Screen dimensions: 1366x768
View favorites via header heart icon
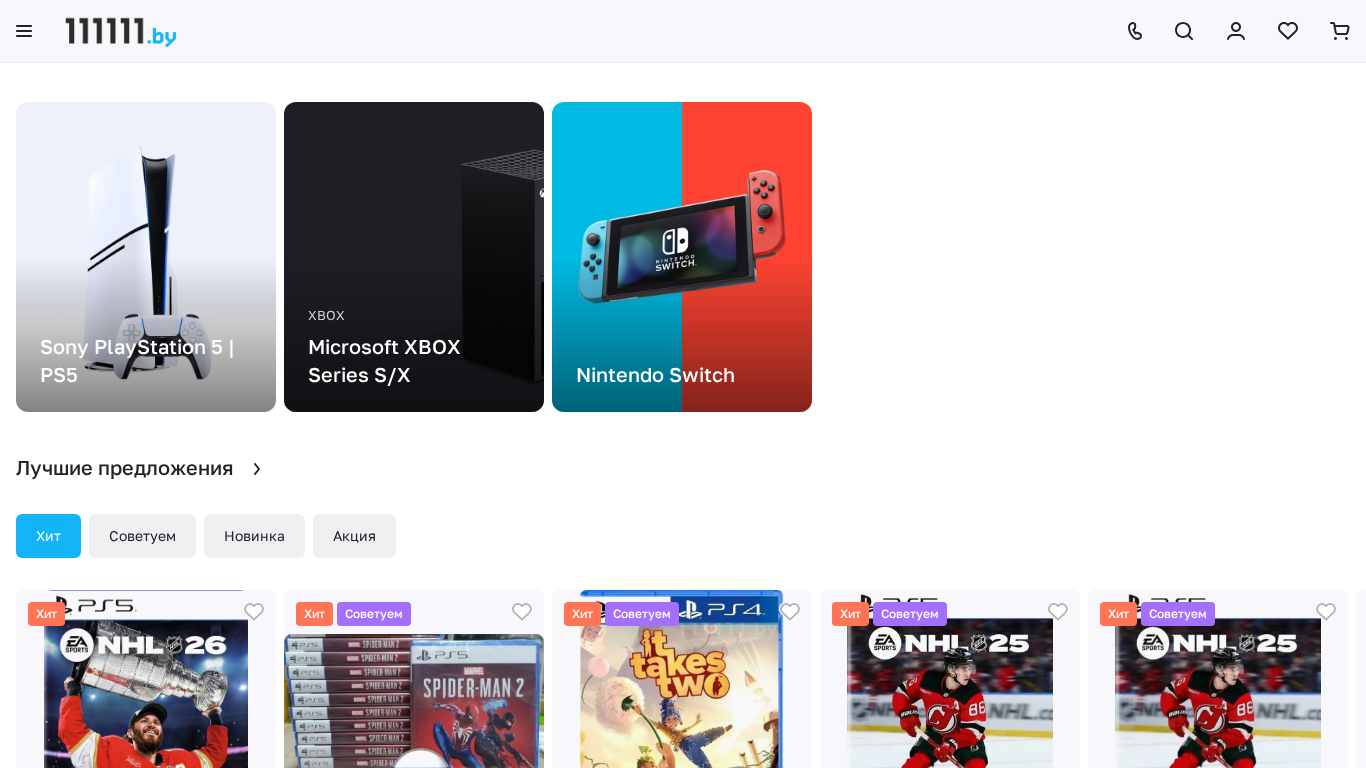[1288, 31]
